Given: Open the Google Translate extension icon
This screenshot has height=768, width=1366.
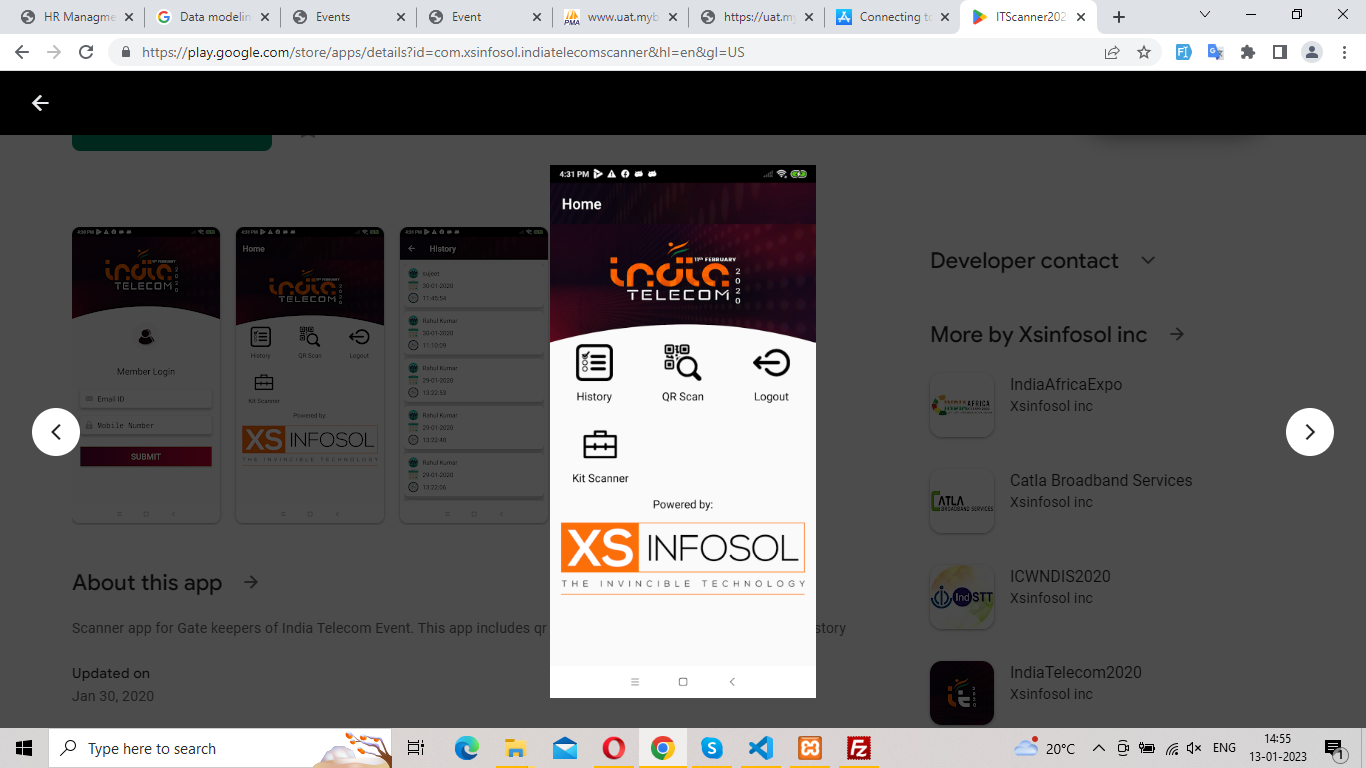Looking at the screenshot, I should pos(1215,52).
